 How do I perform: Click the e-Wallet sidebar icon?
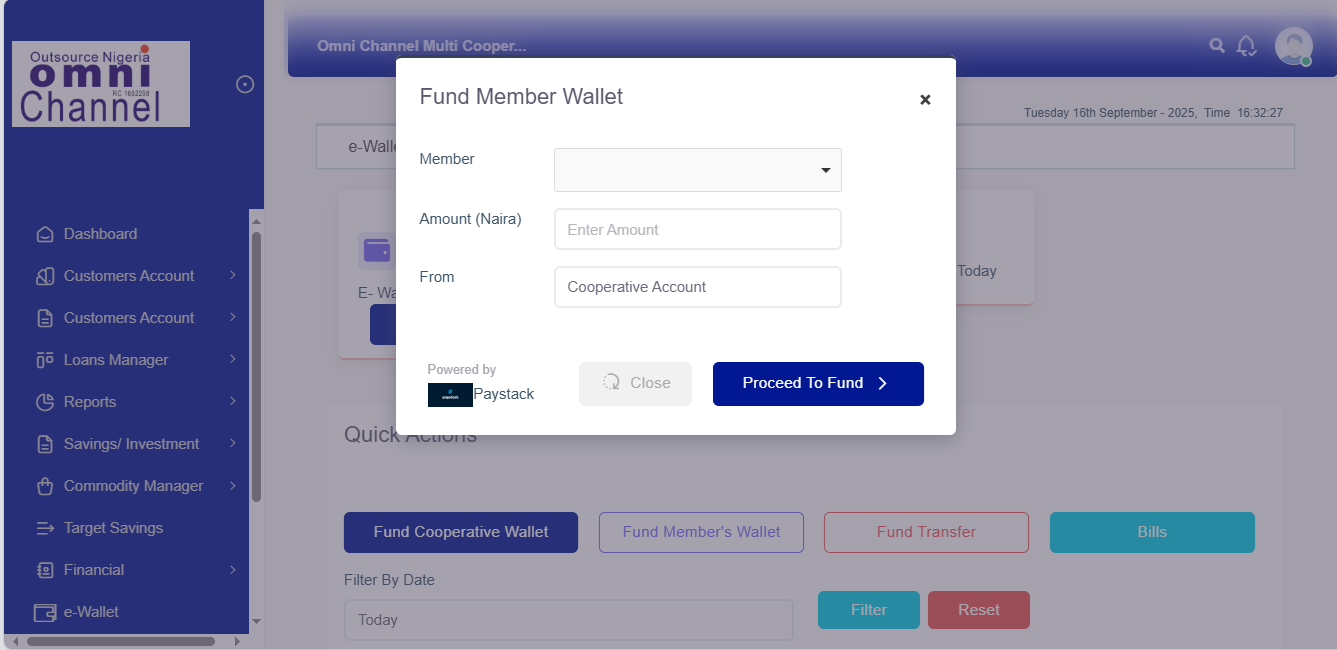[45, 612]
